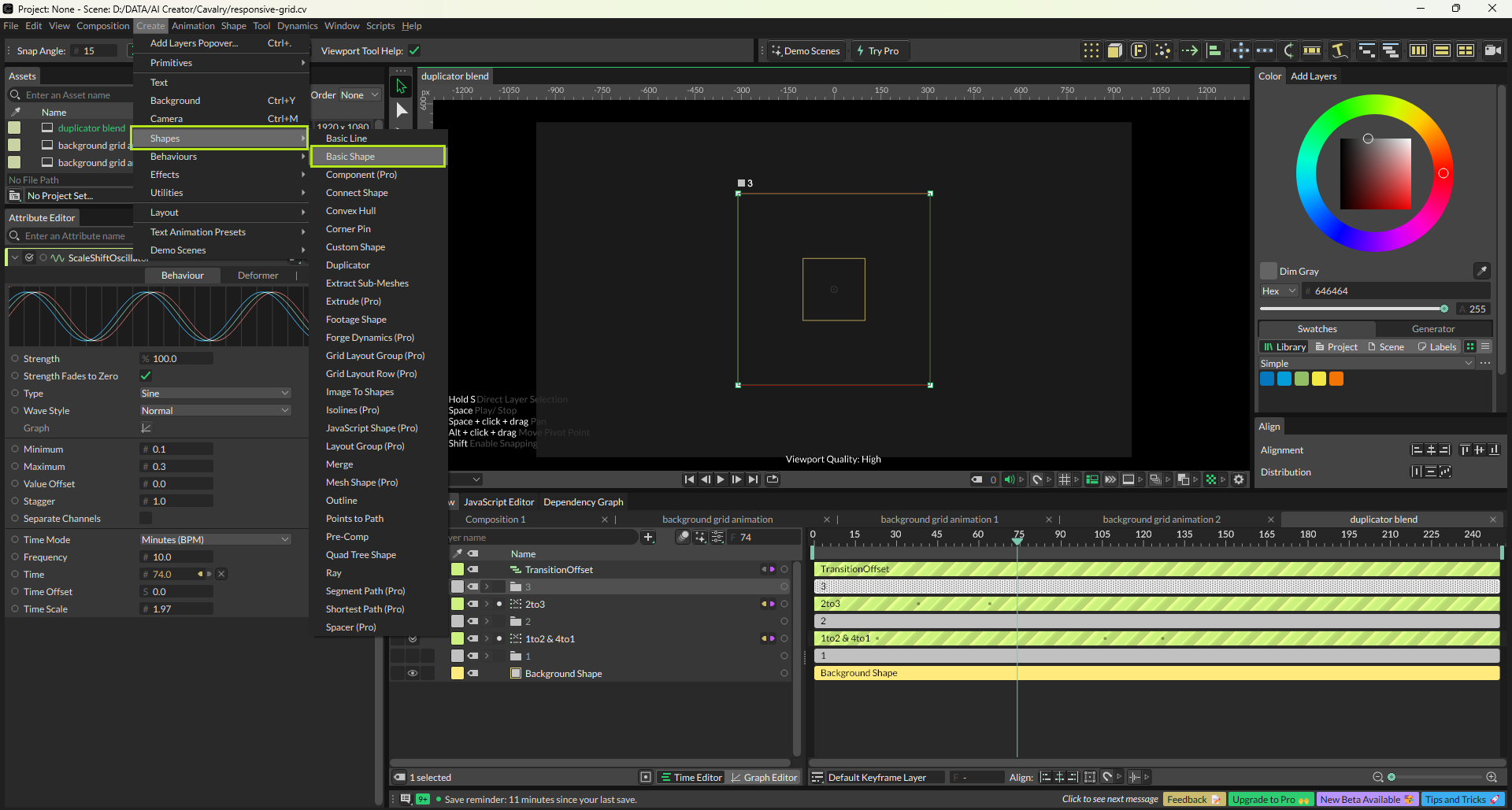
Task: Click the add layer plus icon
Action: tap(648, 538)
